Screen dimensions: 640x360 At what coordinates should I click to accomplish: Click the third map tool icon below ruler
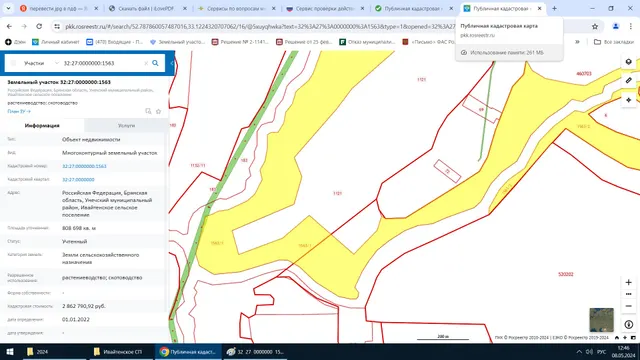tap(629, 100)
